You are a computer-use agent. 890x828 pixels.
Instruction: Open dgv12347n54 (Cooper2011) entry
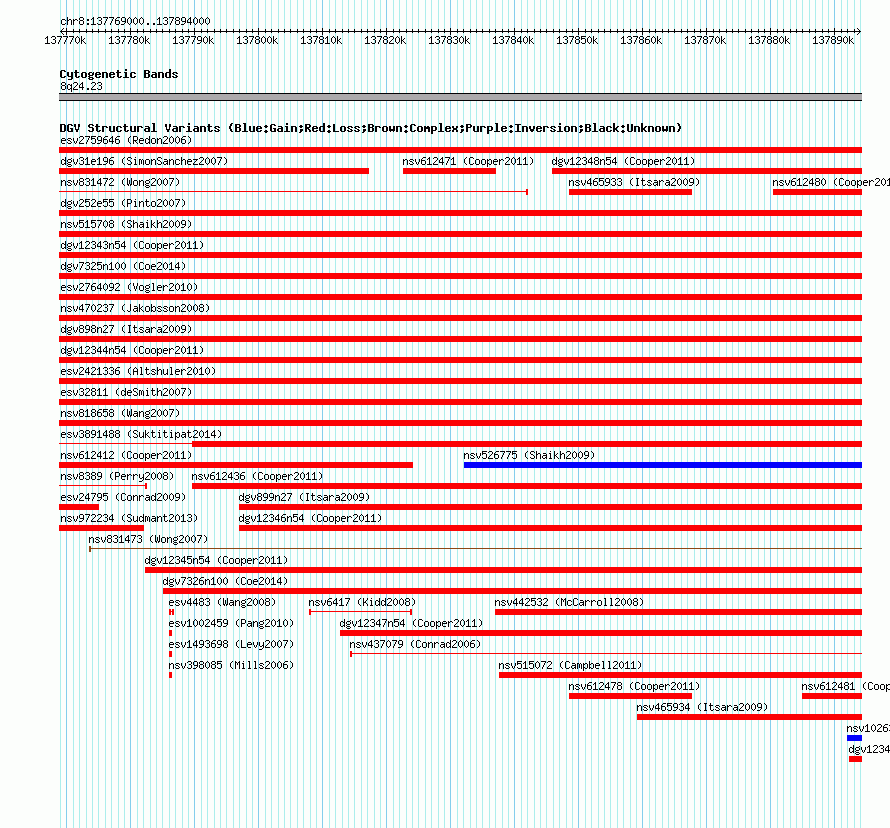tap(412, 623)
